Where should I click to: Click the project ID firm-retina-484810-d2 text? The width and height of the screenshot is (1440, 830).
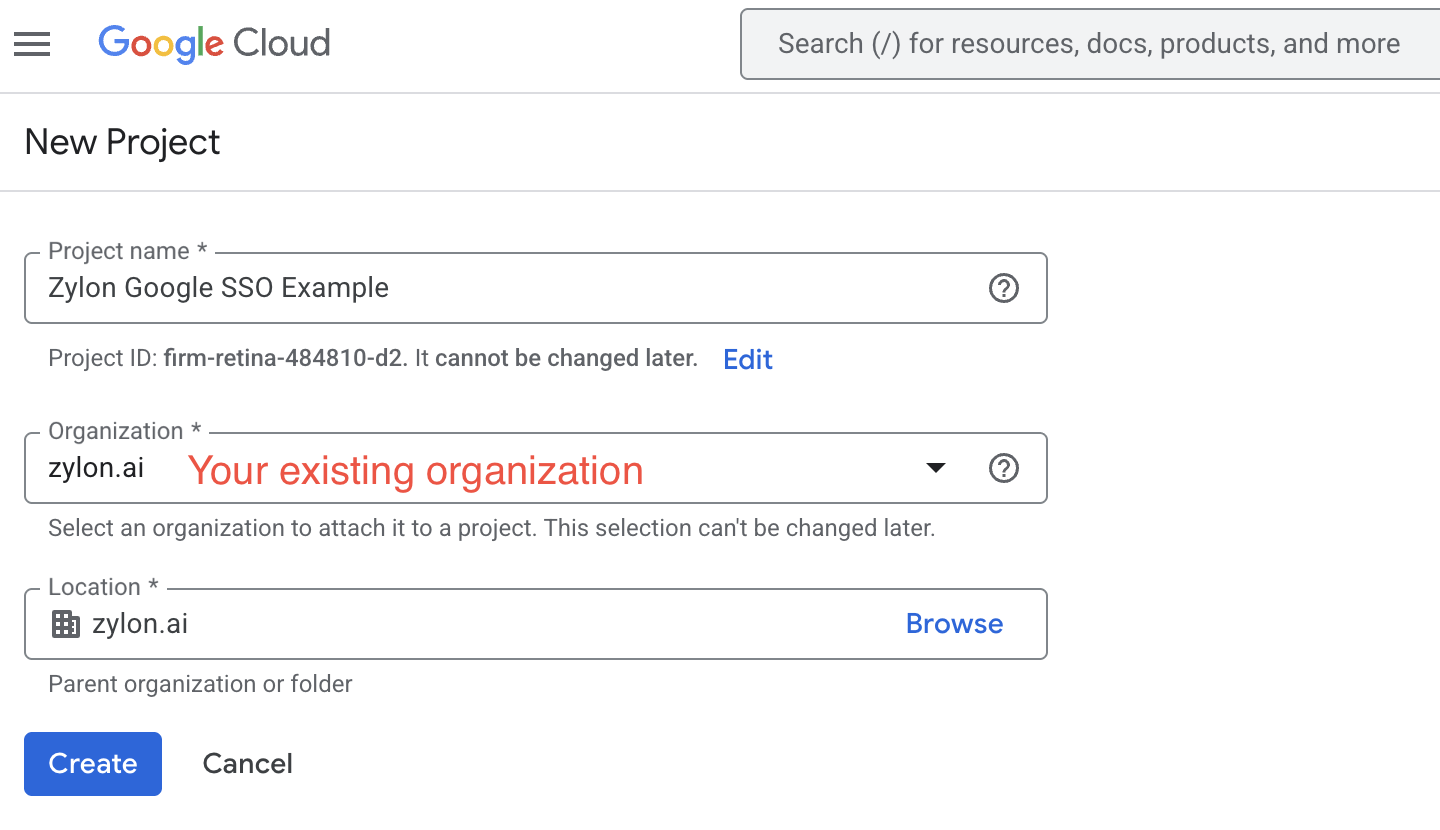click(285, 359)
